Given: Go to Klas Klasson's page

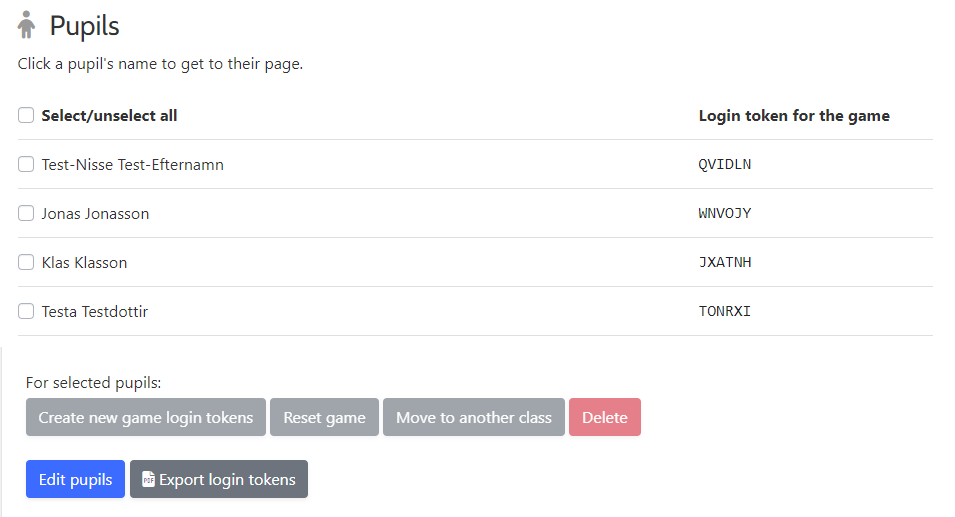Looking at the screenshot, I should [84, 262].
